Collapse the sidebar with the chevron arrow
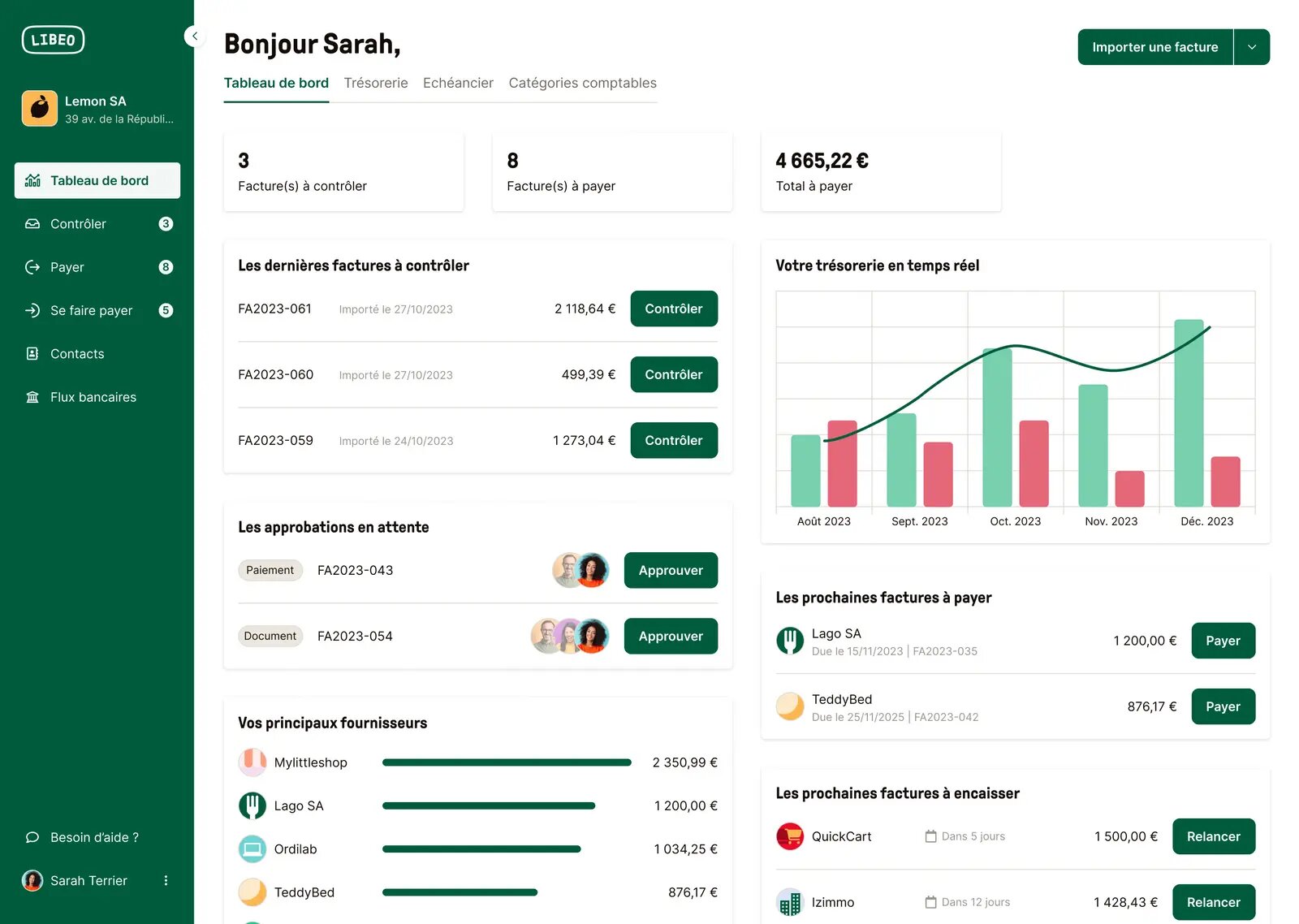 (x=195, y=36)
